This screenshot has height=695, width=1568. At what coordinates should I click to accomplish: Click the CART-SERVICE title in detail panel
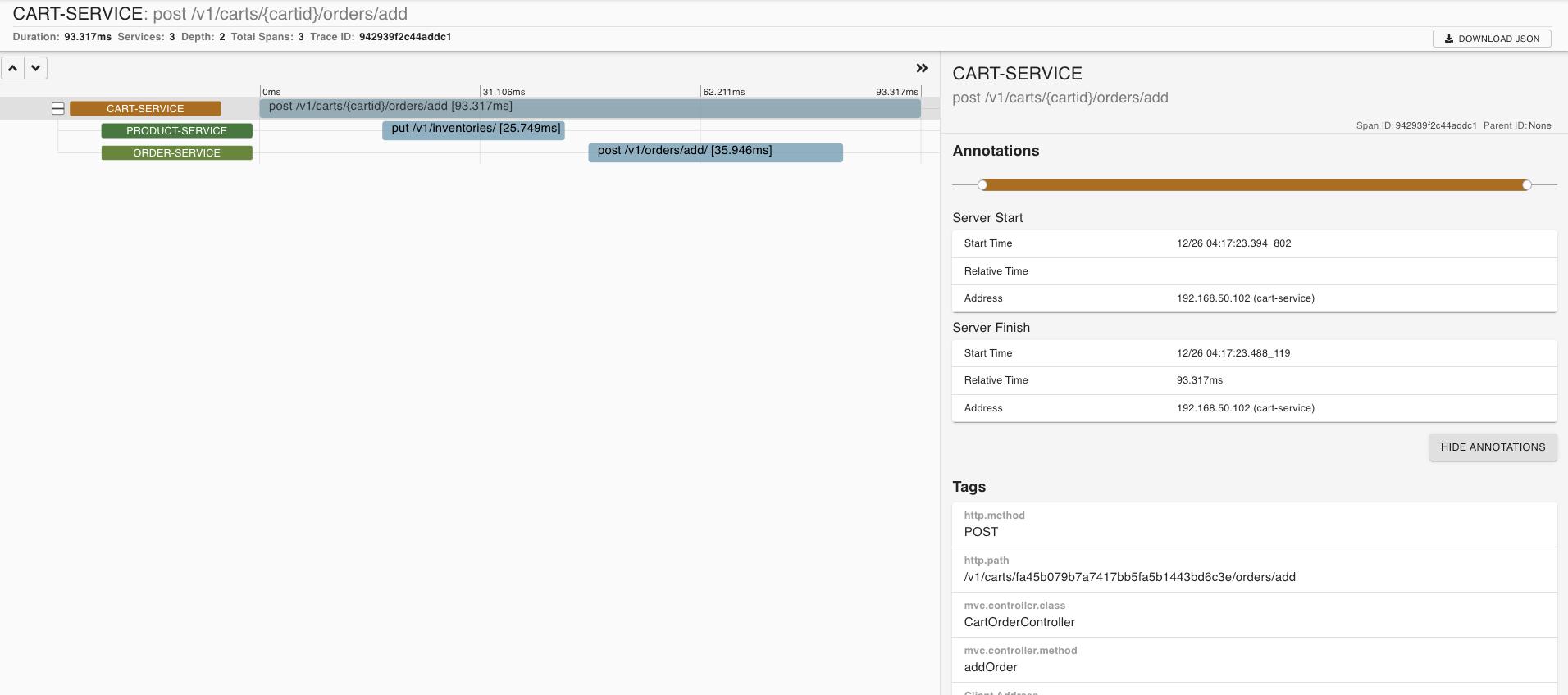tap(1018, 74)
